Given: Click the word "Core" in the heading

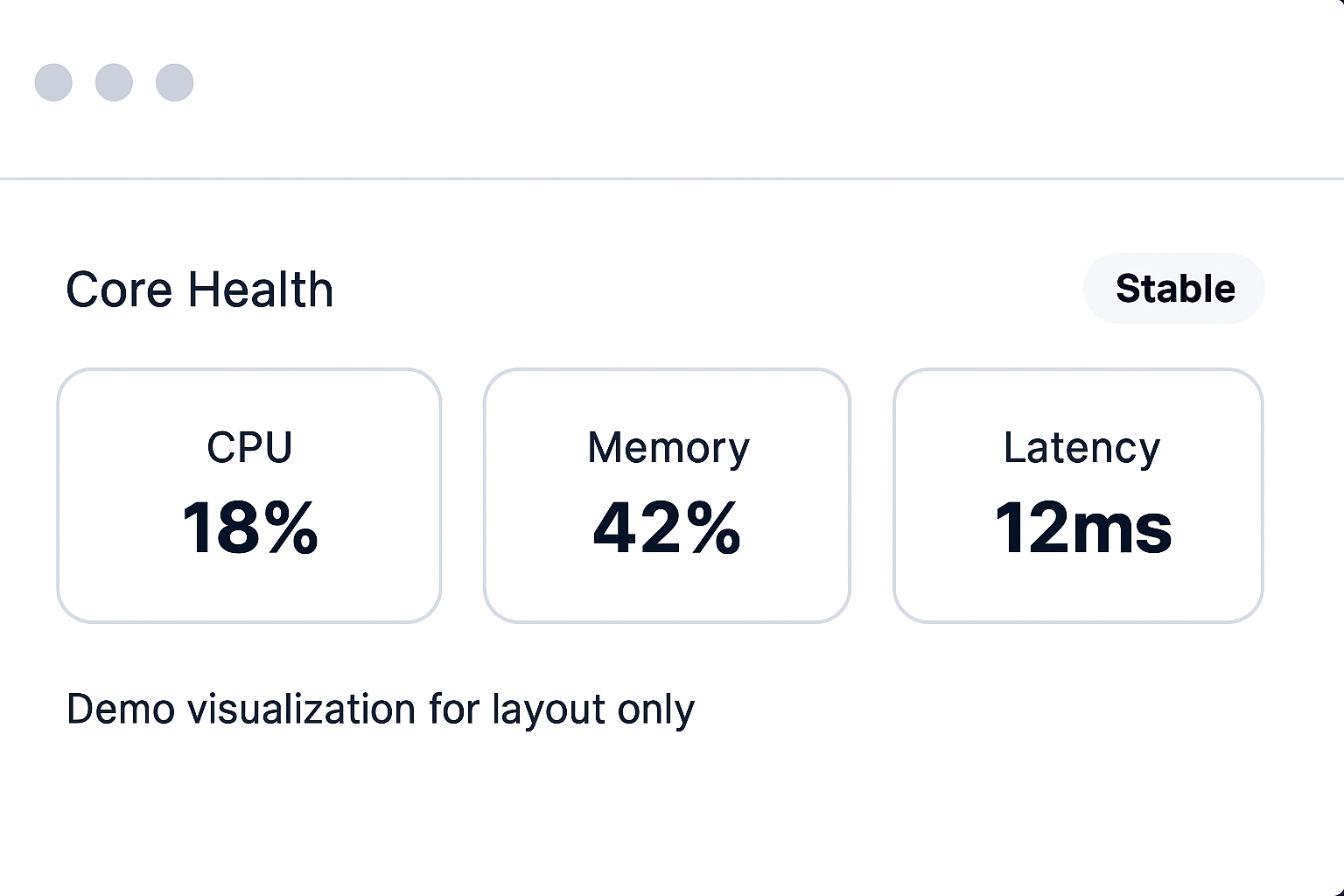Looking at the screenshot, I should coord(119,290).
